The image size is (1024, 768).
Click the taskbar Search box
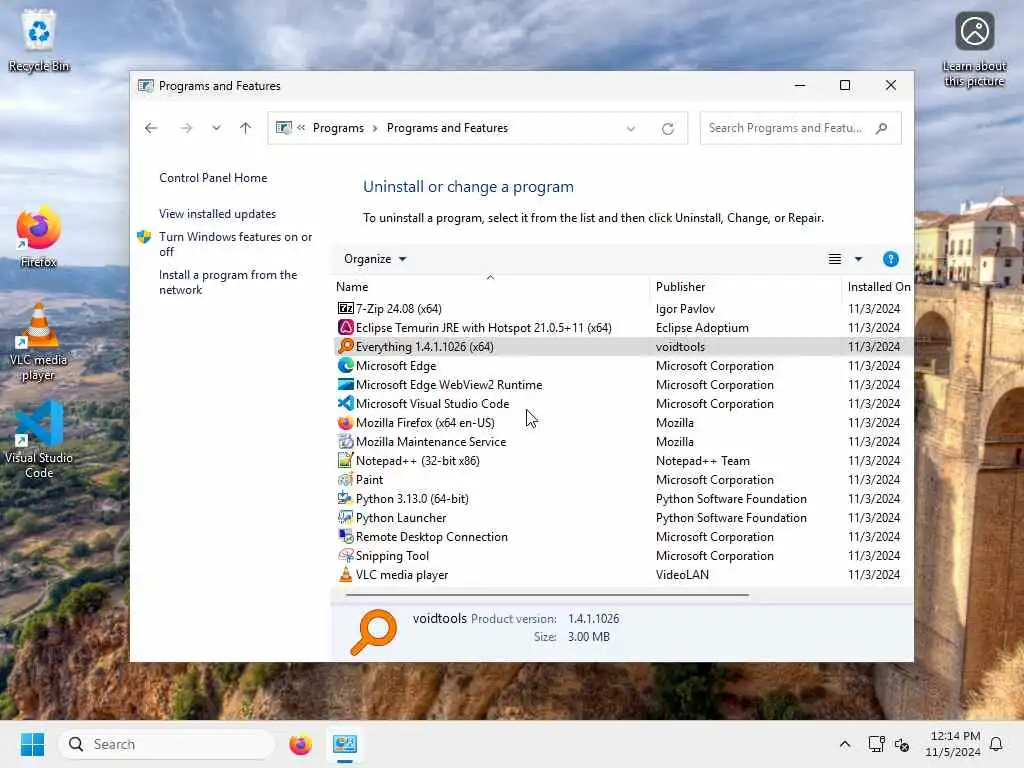167,744
